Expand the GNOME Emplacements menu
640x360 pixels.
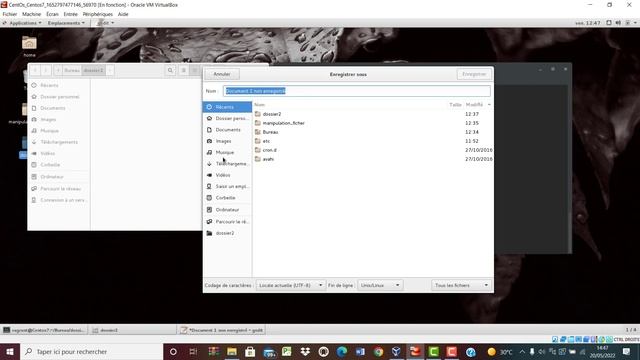coord(66,23)
